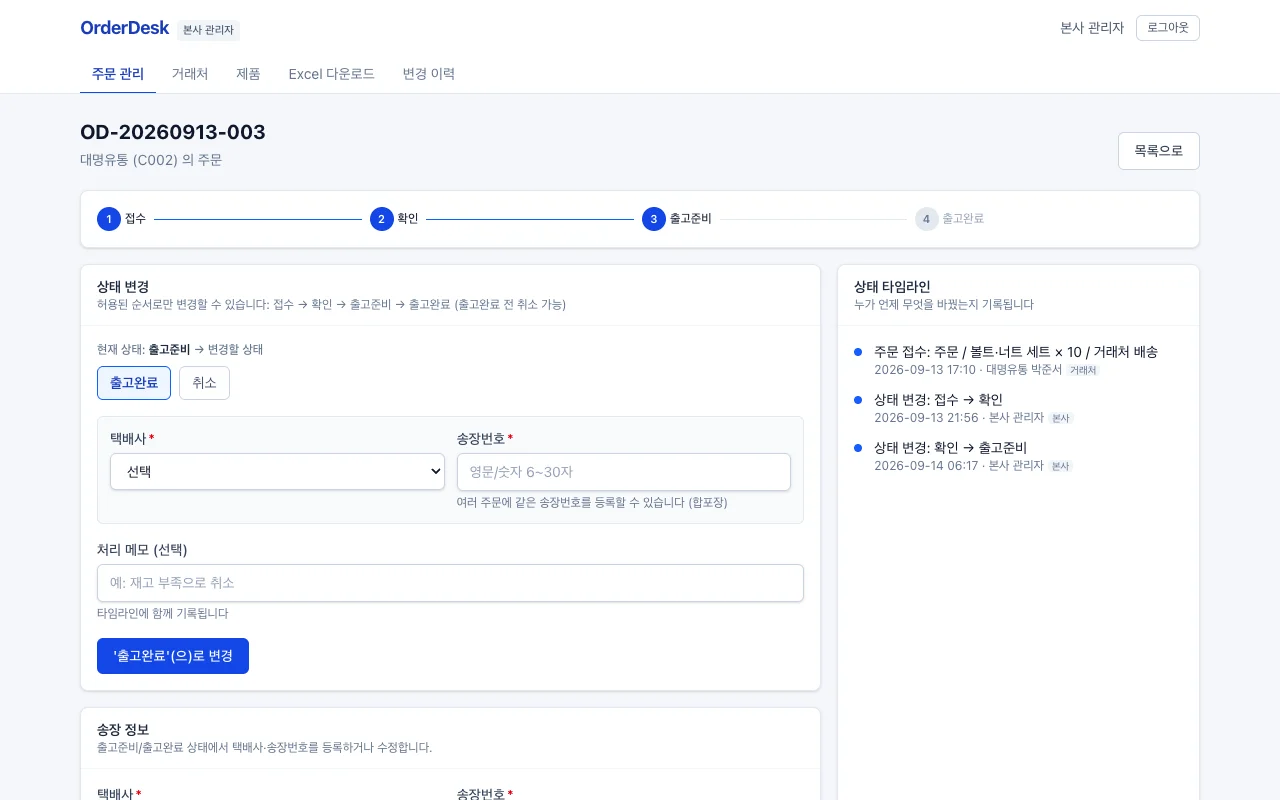
Task: Click the timestamp 2026-09-13 21:56
Action: coord(926,417)
